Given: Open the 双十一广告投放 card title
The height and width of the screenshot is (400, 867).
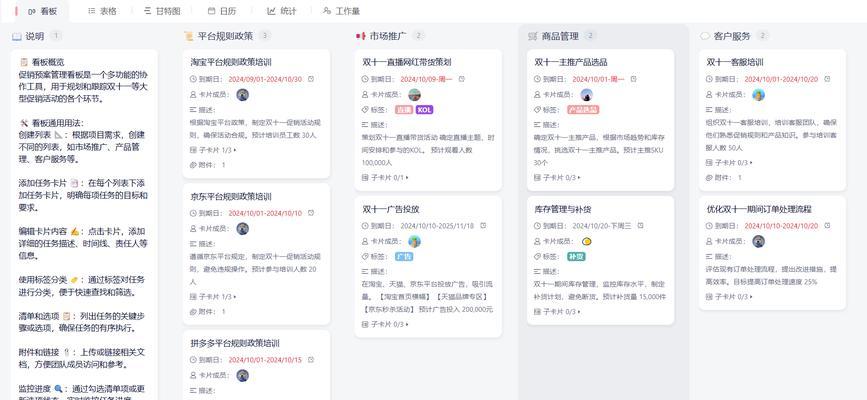Looking at the screenshot, I should click(391, 209).
